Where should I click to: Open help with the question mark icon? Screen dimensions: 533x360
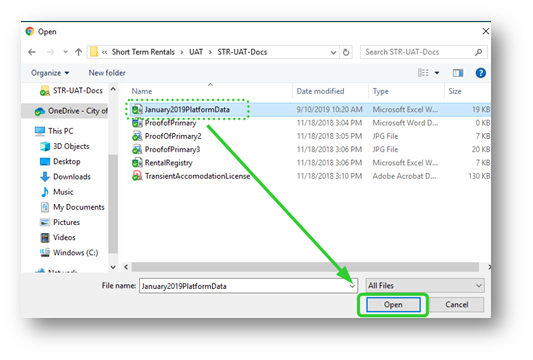point(480,73)
